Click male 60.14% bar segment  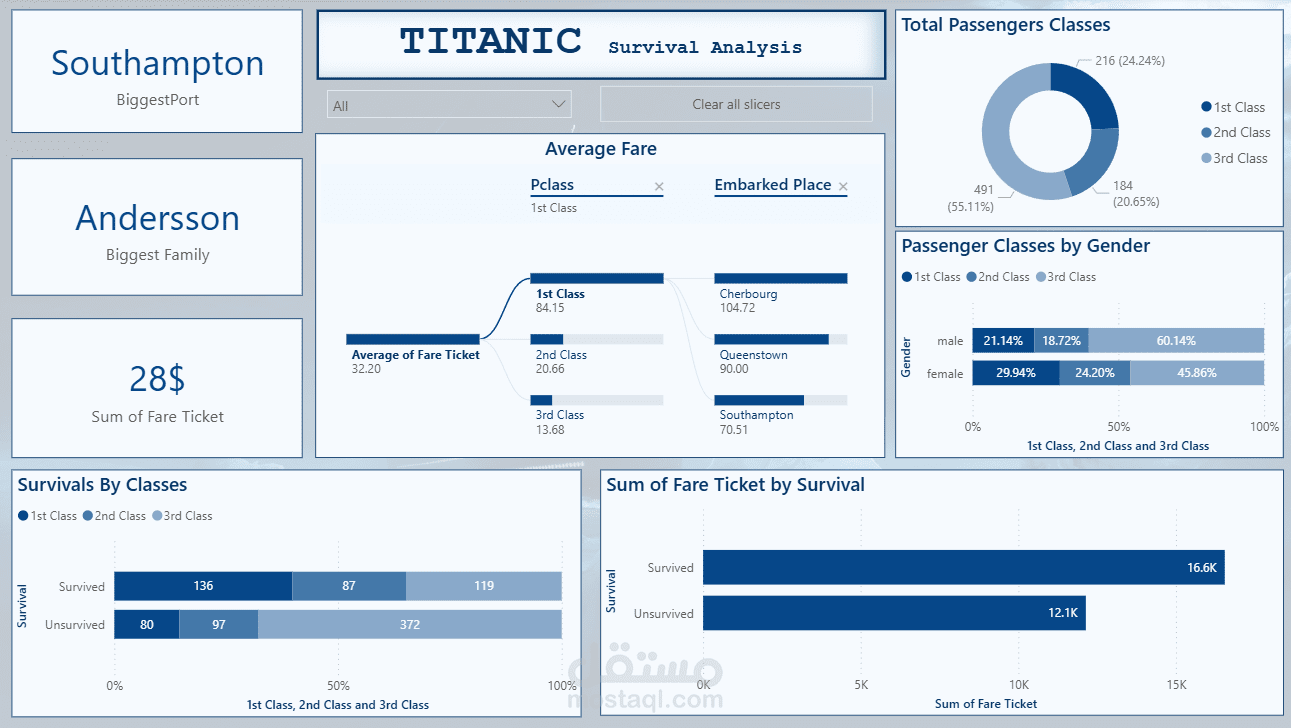(1176, 341)
